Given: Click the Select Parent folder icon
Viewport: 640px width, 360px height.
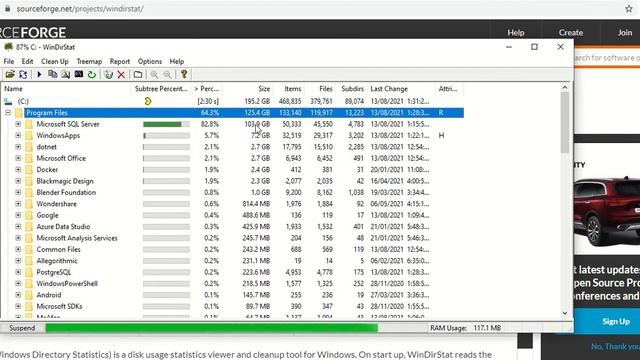Looking at the screenshot, I should 138,74.
